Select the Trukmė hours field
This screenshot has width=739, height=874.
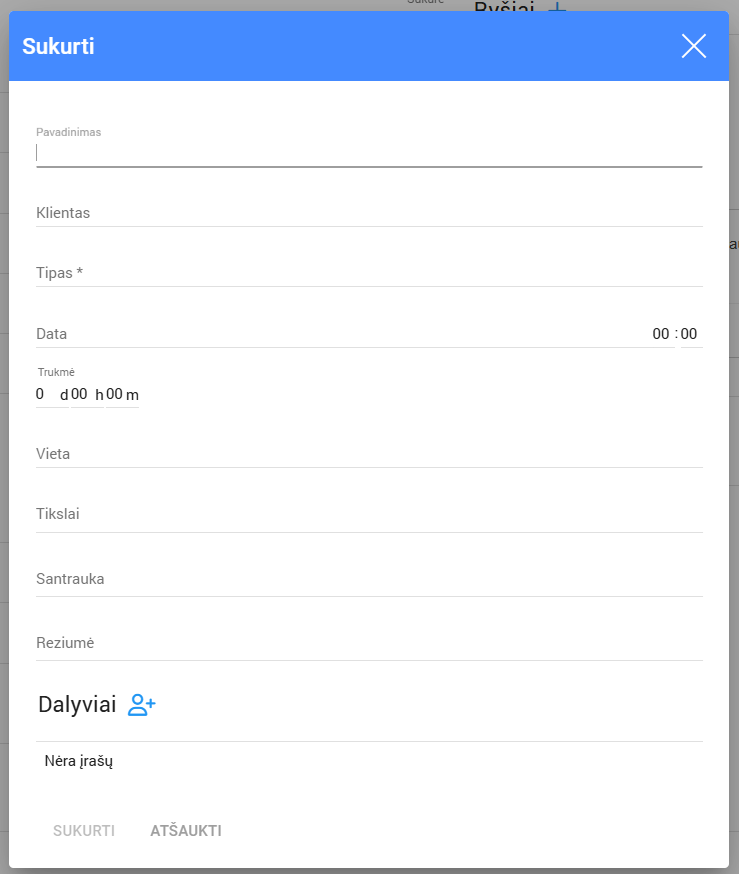click(81, 395)
